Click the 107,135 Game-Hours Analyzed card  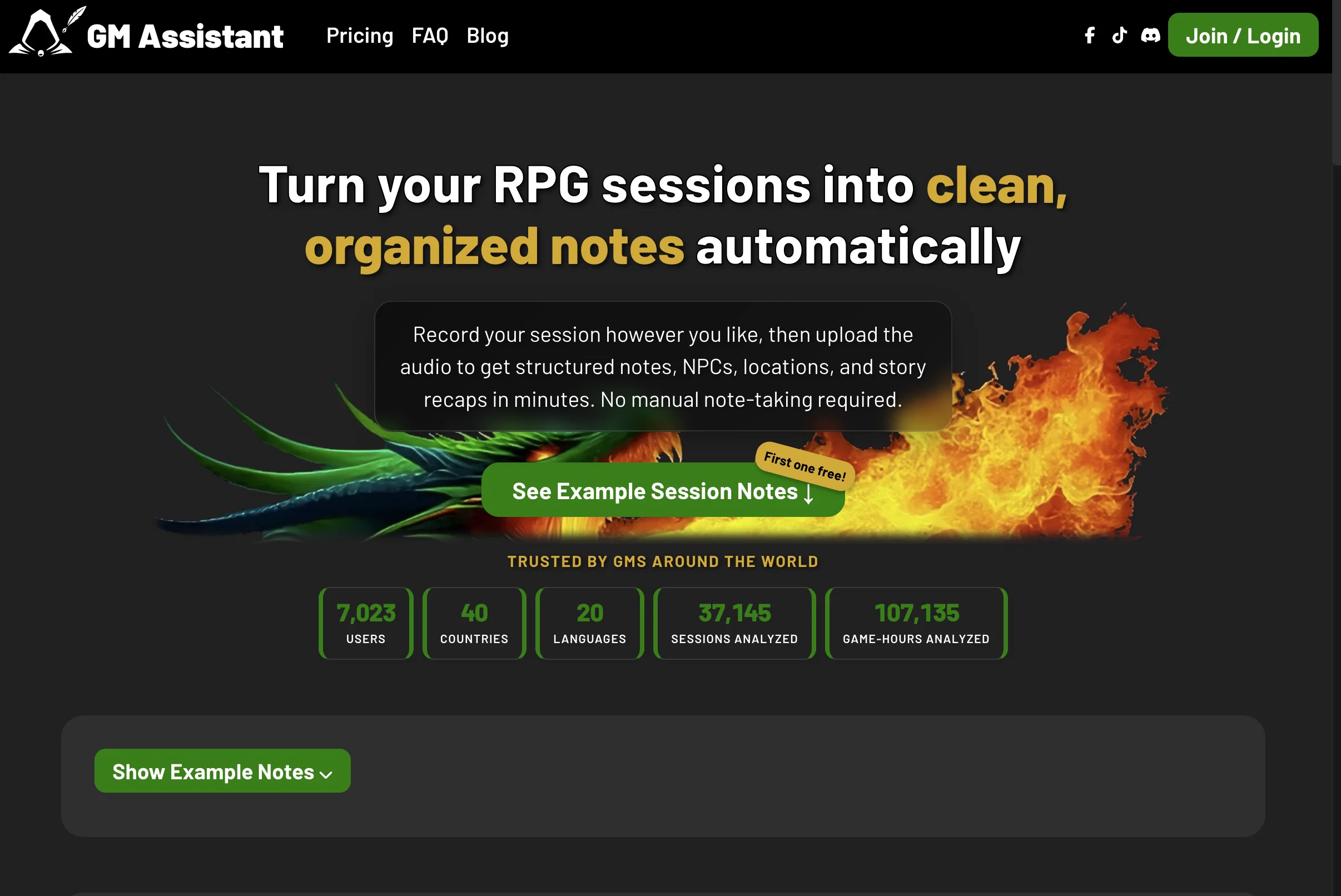(916, 624)
